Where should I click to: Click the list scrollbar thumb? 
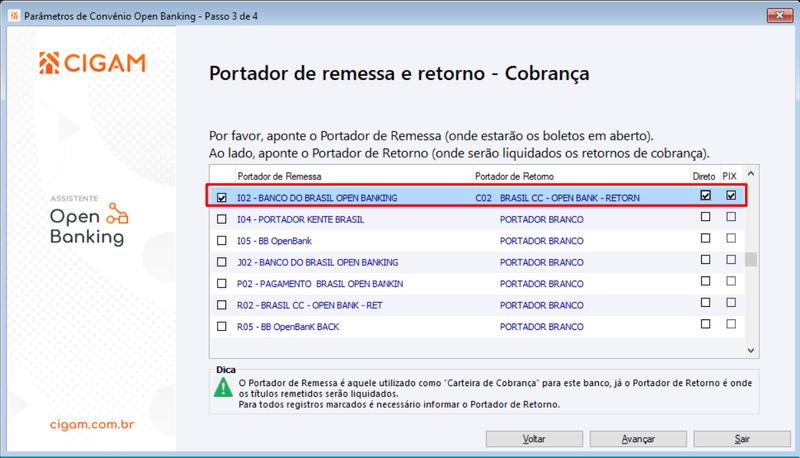pyautogui.click(x=751, y=259)
